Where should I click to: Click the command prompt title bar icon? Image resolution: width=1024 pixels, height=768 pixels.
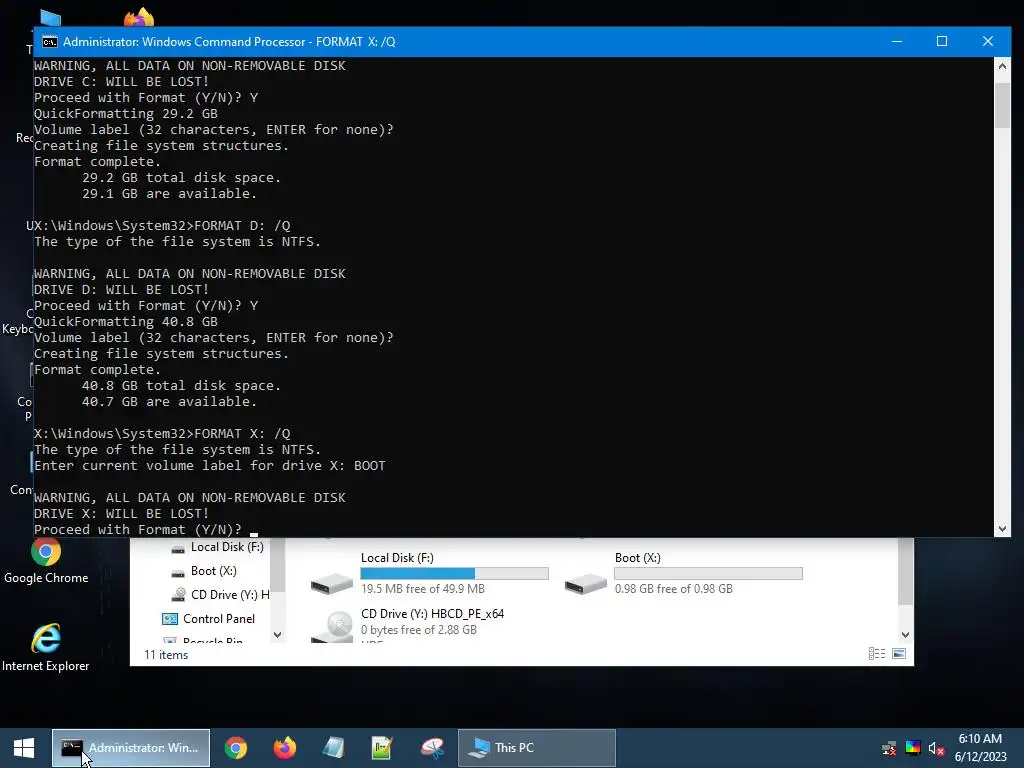pos(50,42)
